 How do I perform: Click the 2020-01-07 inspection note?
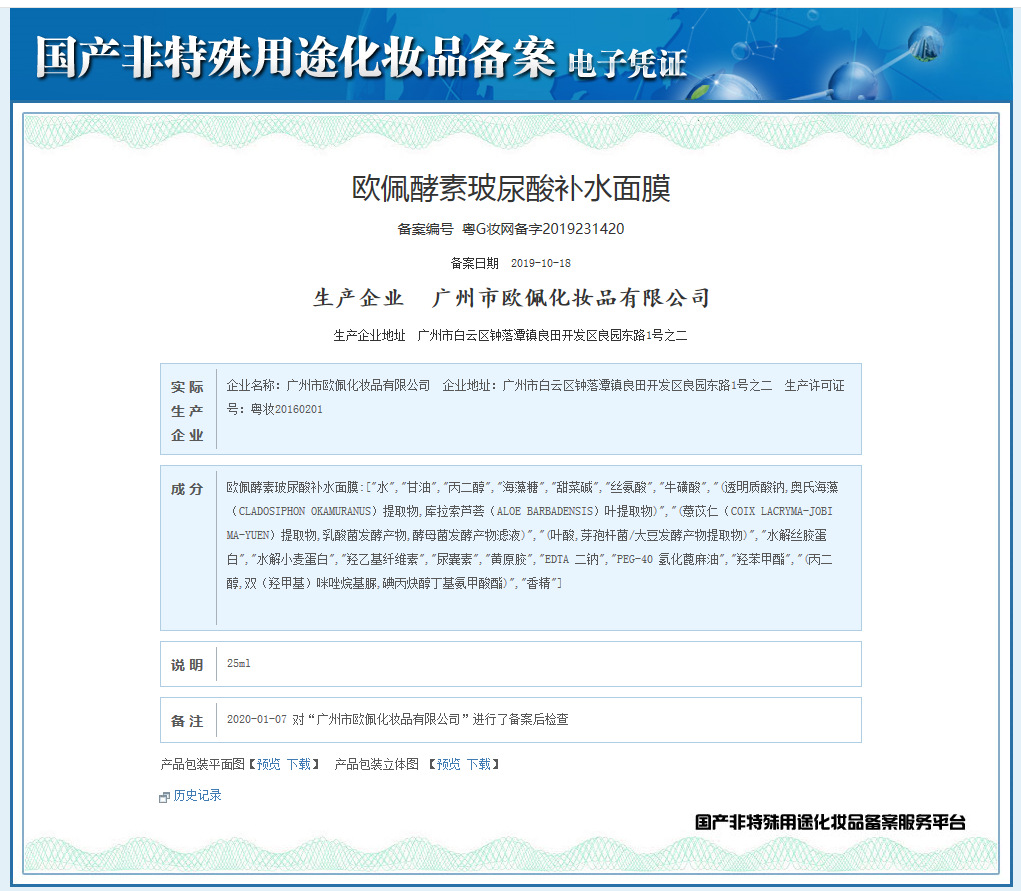[397, 720]
